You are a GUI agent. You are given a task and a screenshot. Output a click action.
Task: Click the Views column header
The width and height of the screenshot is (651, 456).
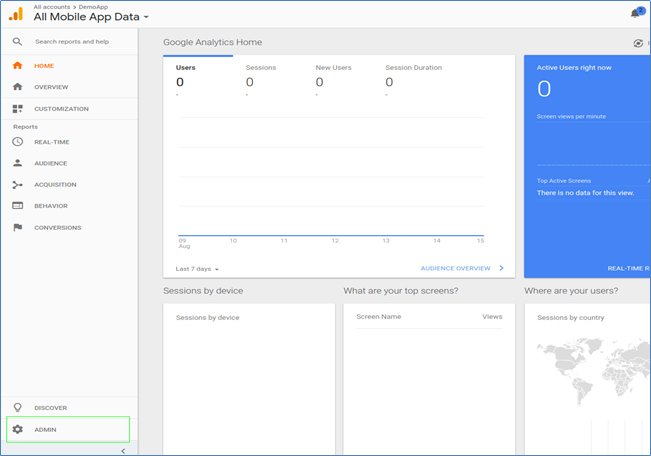[492, 316]
